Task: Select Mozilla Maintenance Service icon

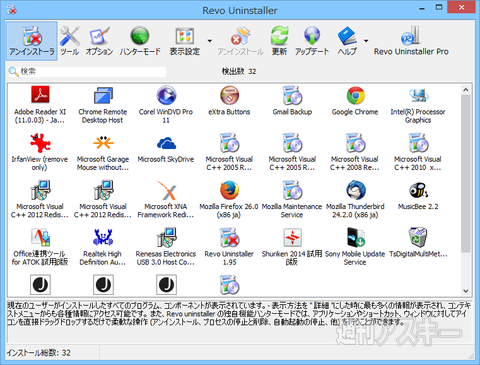Action: pos(292,190)
